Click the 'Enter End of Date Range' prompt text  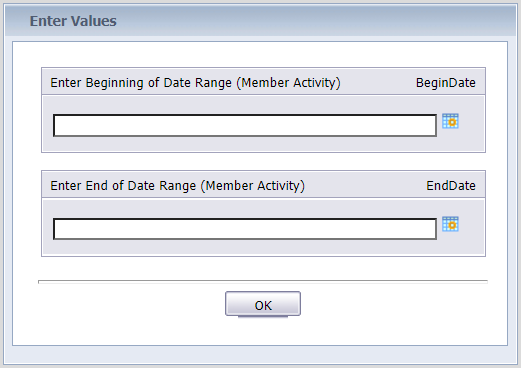[x=123, y=186]
